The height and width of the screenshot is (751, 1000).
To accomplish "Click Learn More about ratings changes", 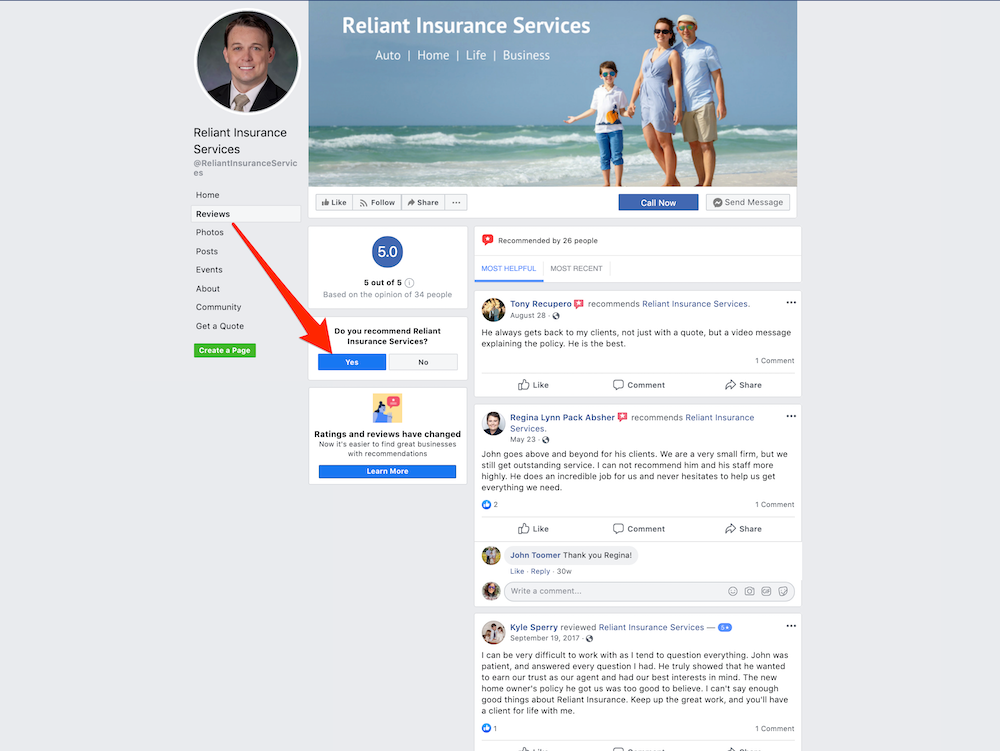I will coord(387,471).
